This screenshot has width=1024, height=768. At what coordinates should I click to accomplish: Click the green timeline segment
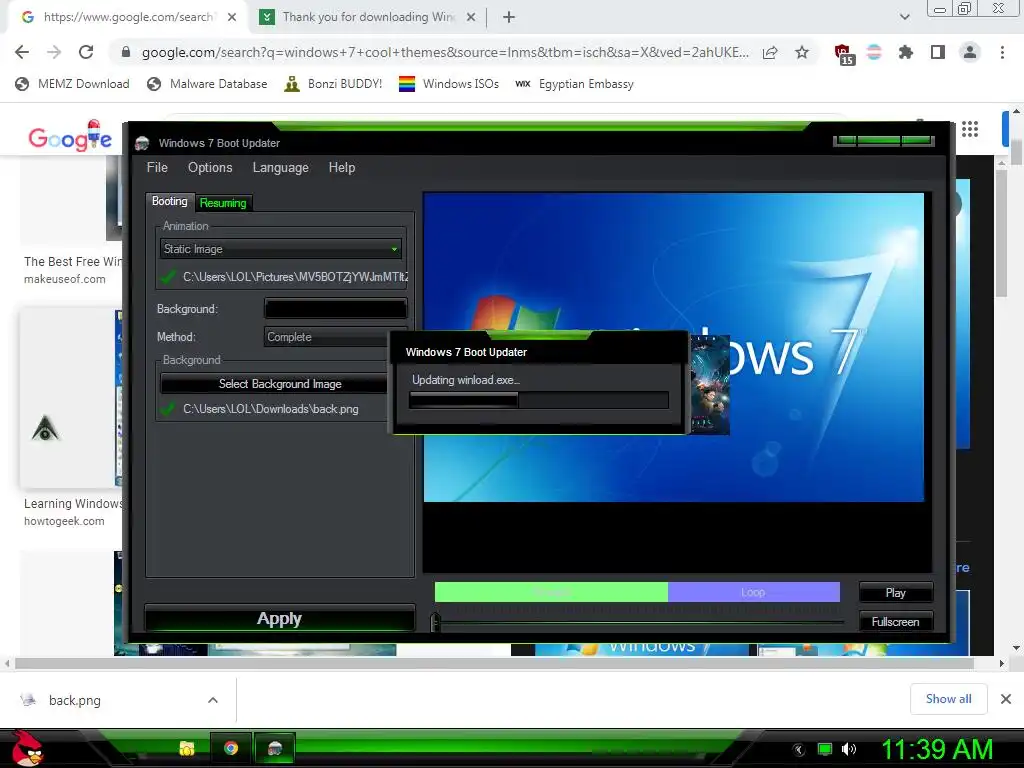tap(551, 592)
